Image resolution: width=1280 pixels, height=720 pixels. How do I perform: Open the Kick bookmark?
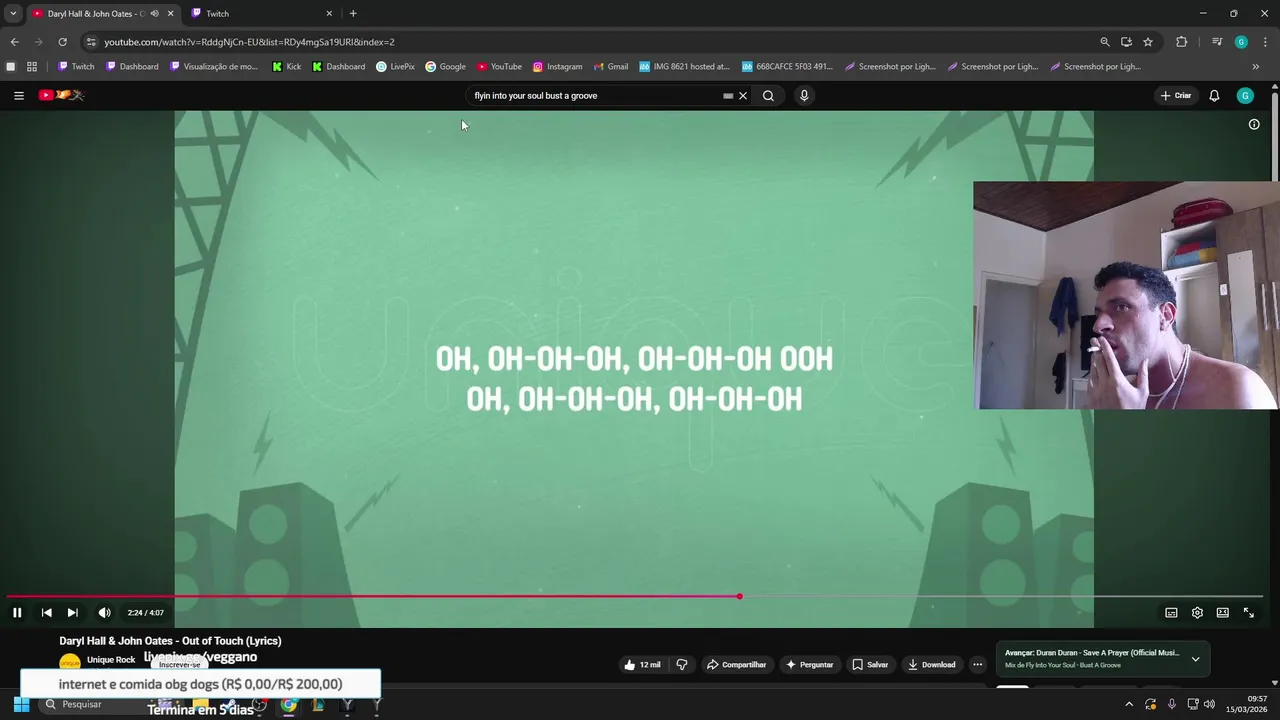(x=286, y=67)
